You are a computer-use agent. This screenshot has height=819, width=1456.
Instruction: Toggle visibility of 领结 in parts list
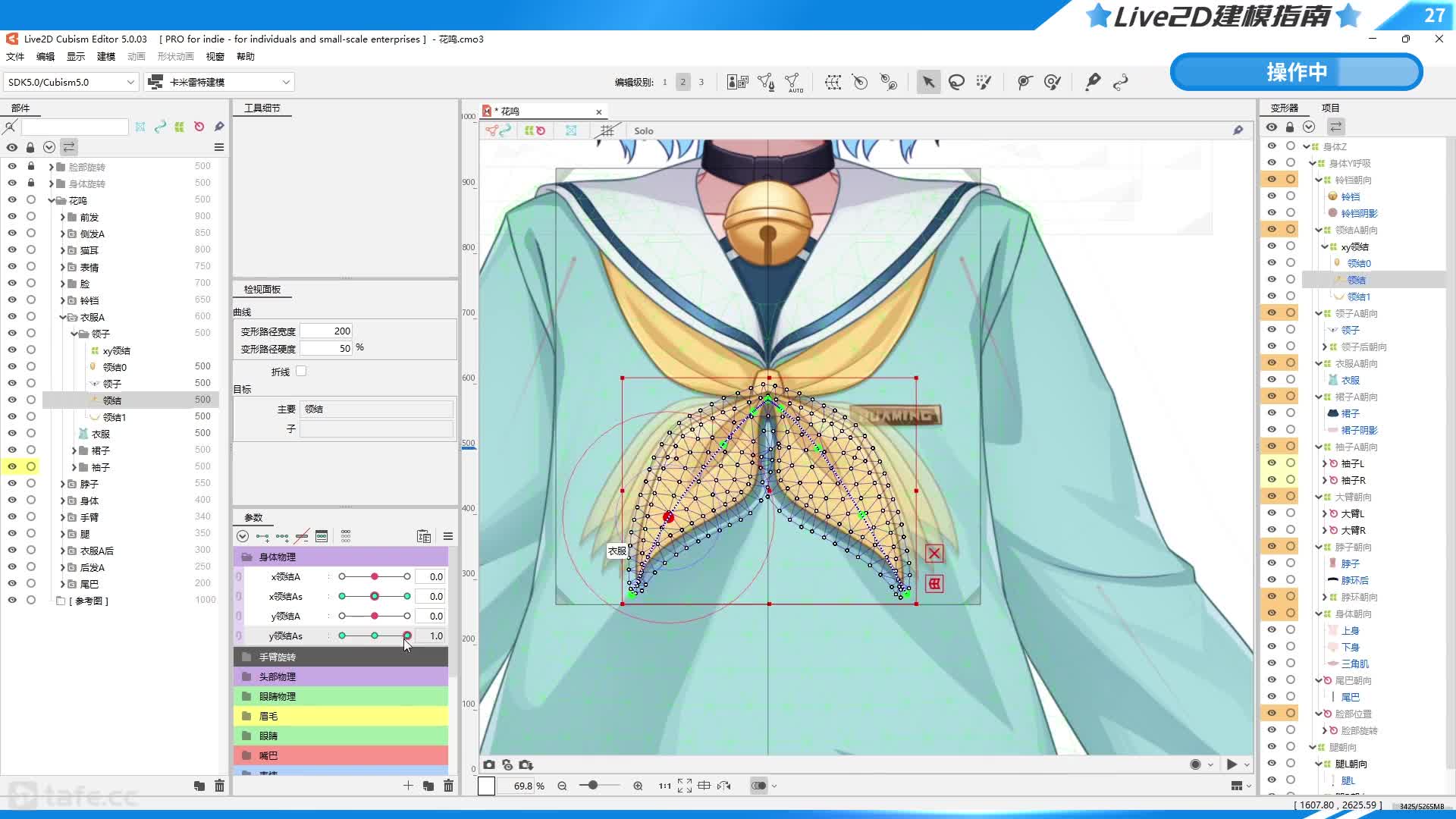(x=12, y=400)
